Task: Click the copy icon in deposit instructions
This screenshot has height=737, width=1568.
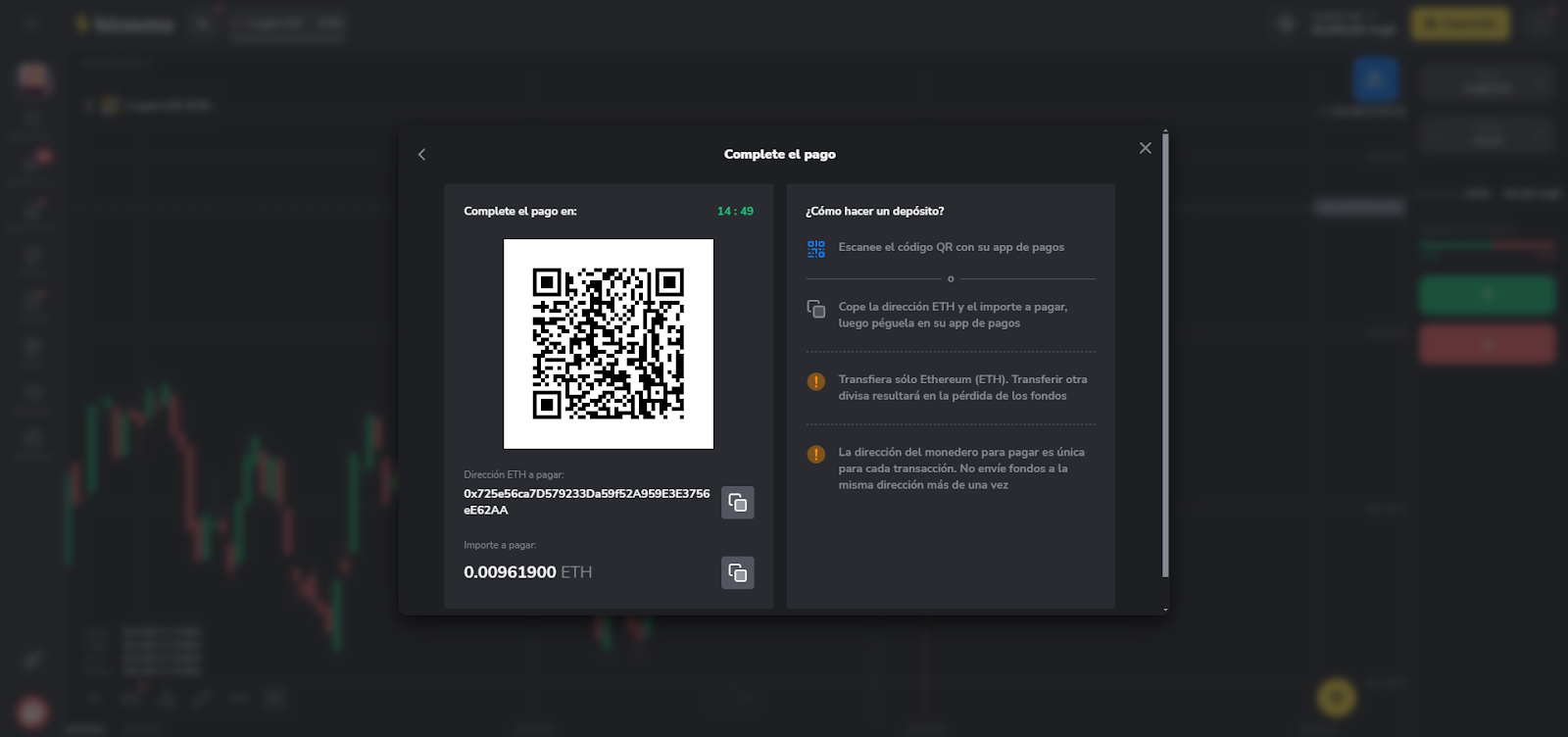Action: point(815,309)
